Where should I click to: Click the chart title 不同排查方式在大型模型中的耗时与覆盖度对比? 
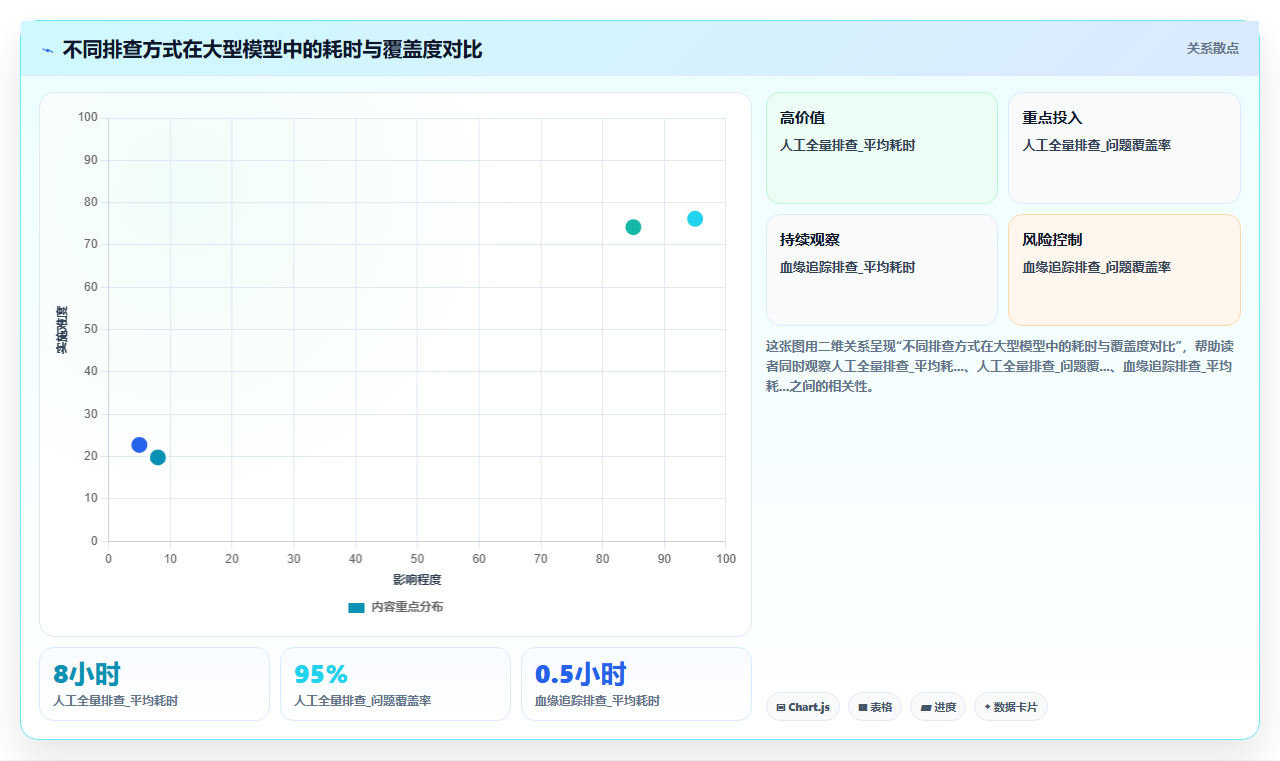272,49
